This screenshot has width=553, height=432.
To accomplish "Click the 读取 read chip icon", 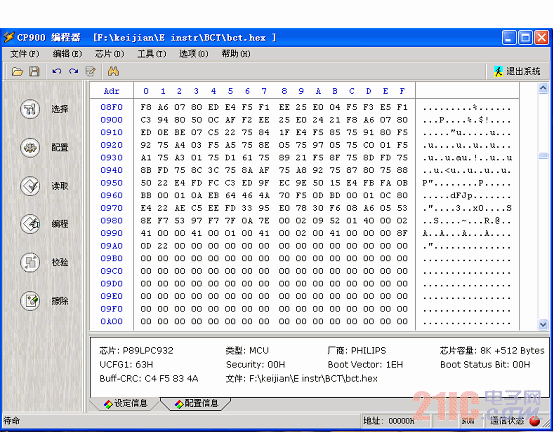I will pos(30,186).
